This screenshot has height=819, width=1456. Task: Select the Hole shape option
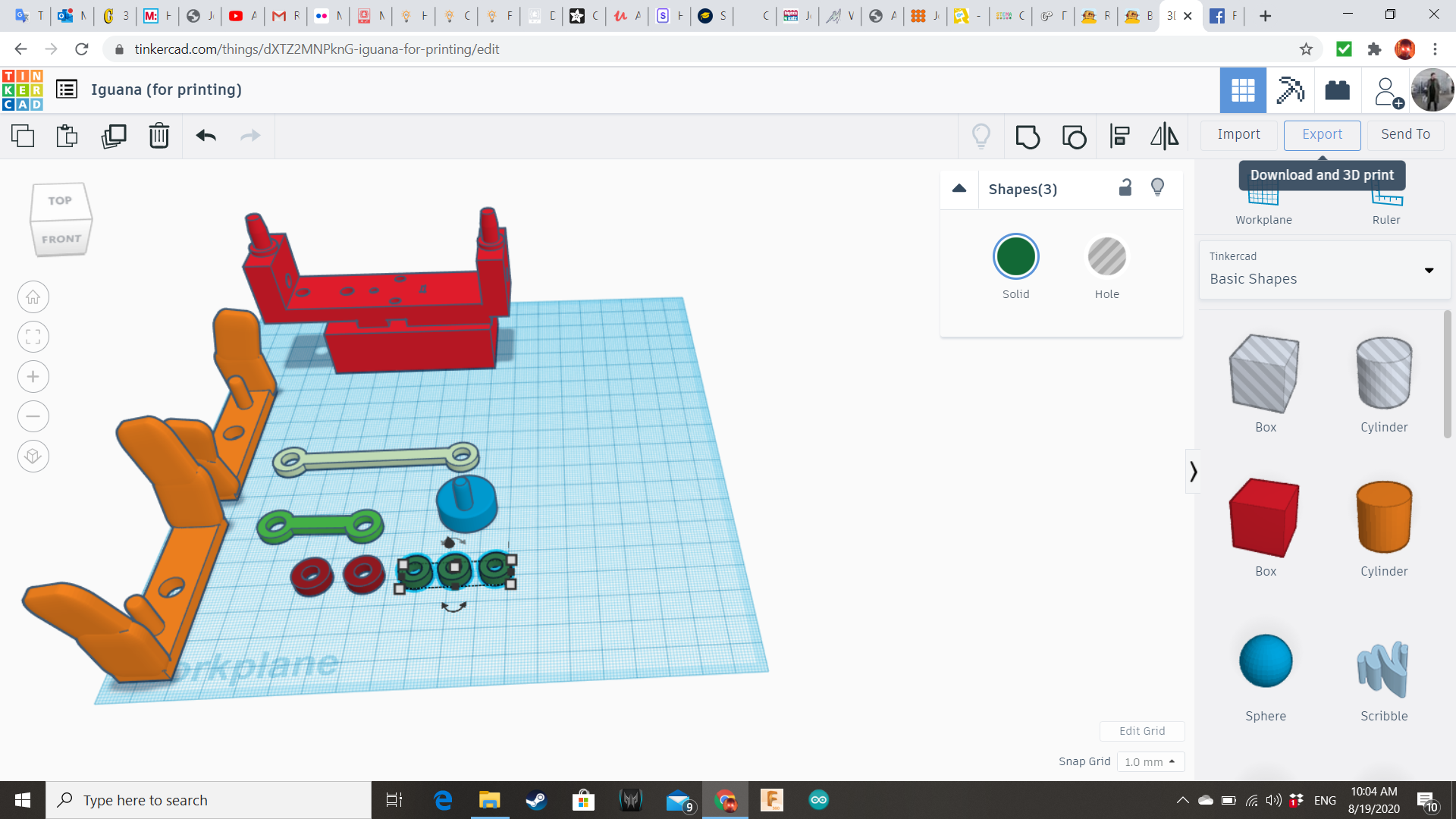coord(1106,257)
